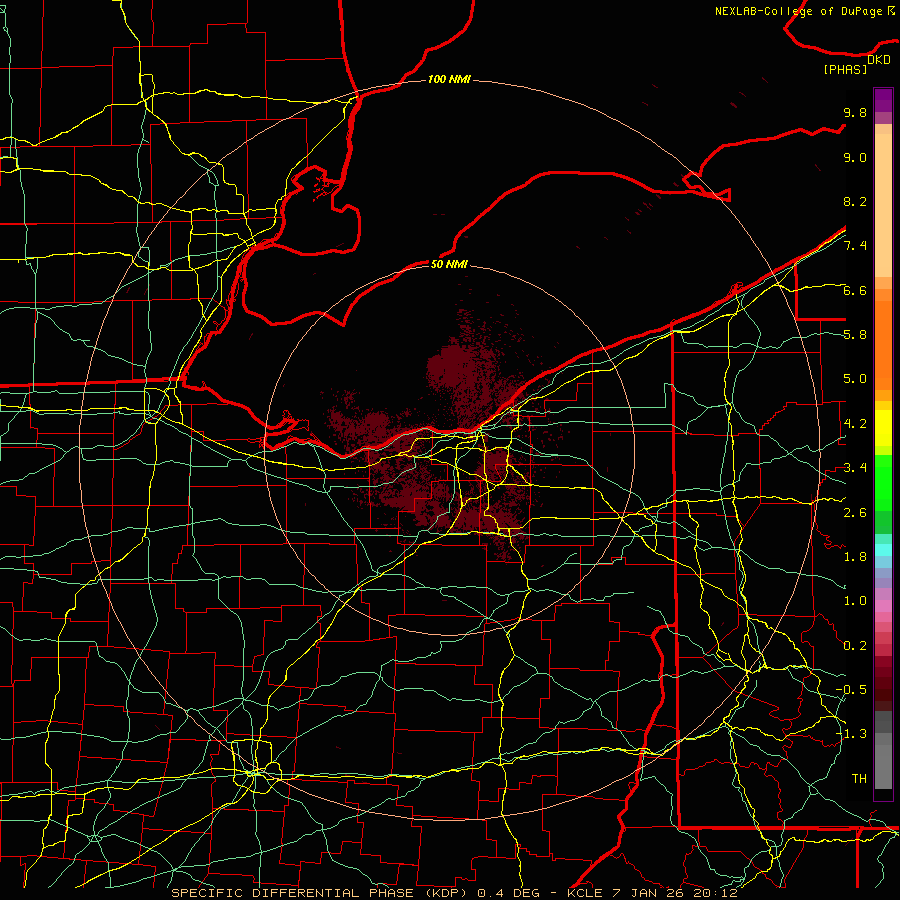The image size is (900, 900).
Task: Pick the bright green segment of the color bar
Action: (883, 483)
